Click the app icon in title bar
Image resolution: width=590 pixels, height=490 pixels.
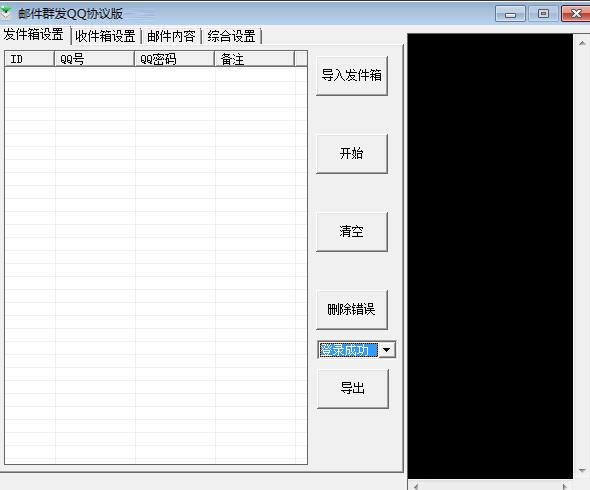[6, 13]
